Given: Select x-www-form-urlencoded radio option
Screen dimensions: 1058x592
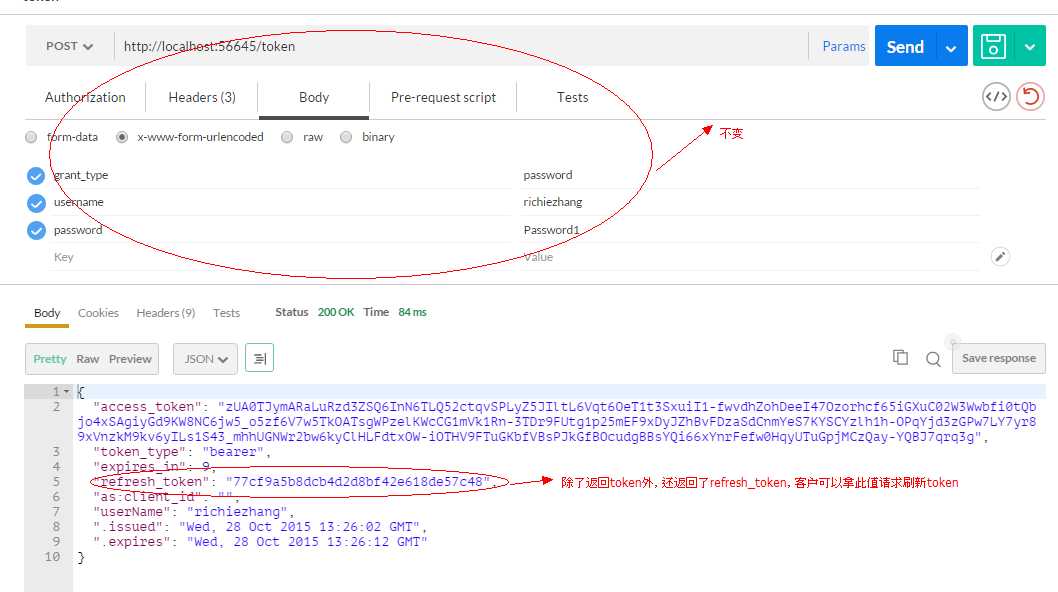Looking at the screenshot, I should (121, 137).
